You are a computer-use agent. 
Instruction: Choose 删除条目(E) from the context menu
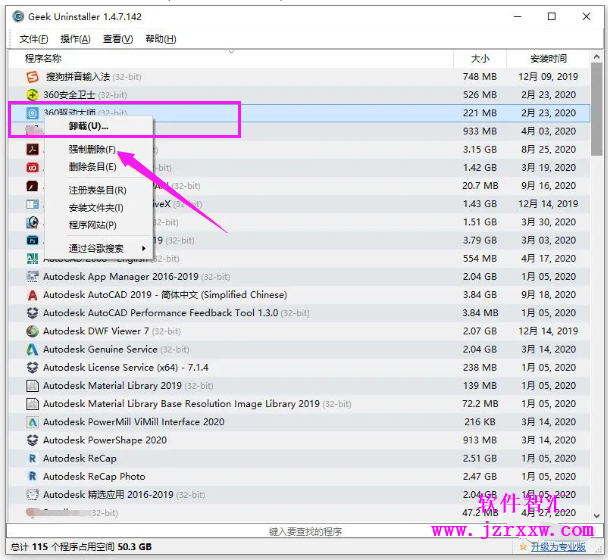click(x=99, y=167)
